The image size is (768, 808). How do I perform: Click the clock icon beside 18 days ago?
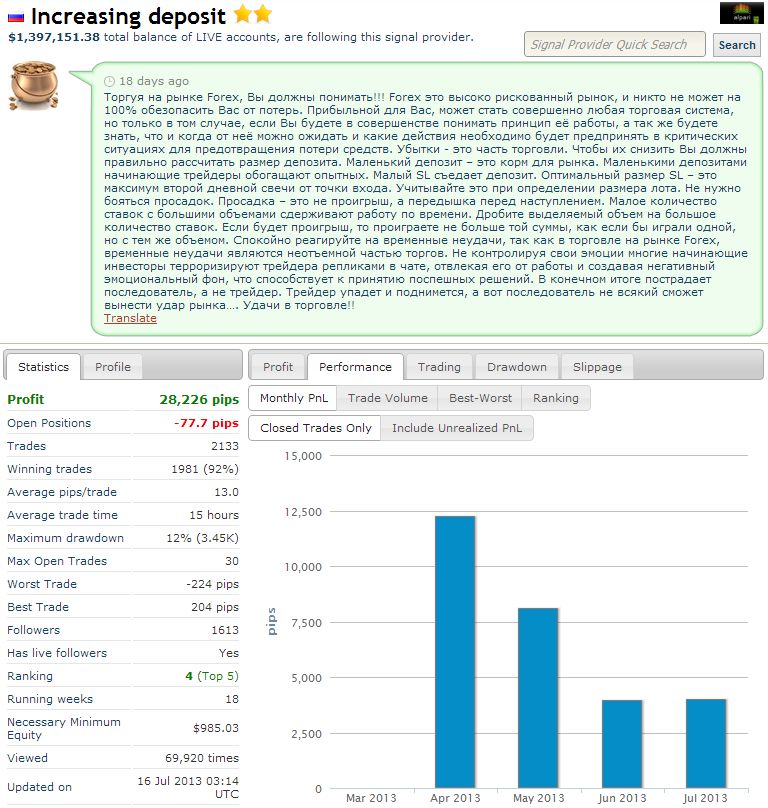(109, 81)
